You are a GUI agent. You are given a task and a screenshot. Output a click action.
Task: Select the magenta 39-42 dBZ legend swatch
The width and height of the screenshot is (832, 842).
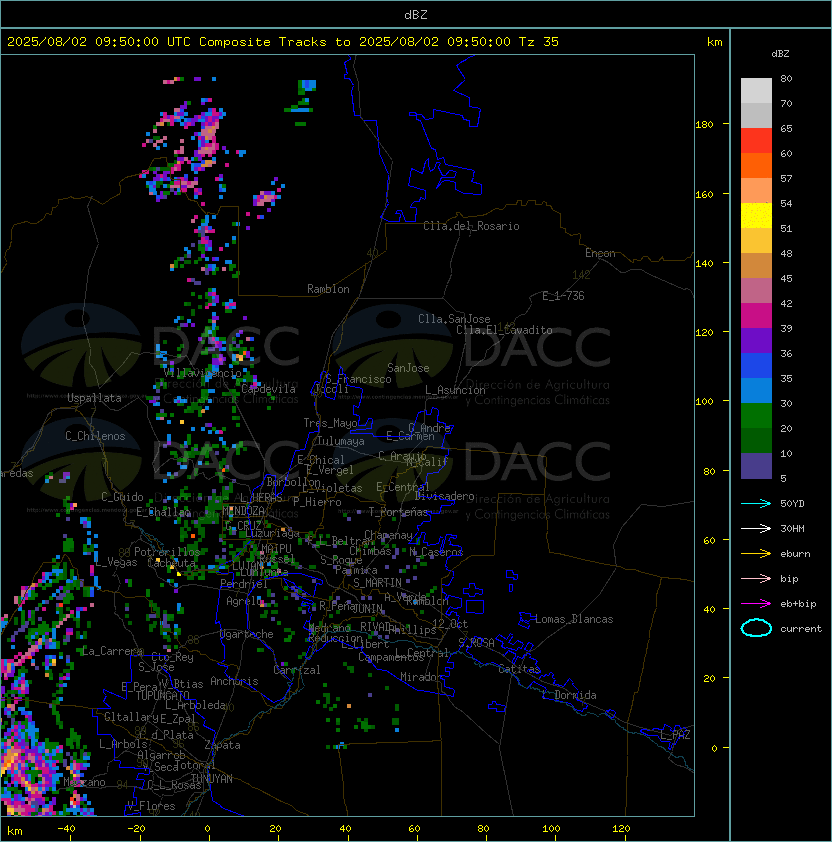pos(756,316)
